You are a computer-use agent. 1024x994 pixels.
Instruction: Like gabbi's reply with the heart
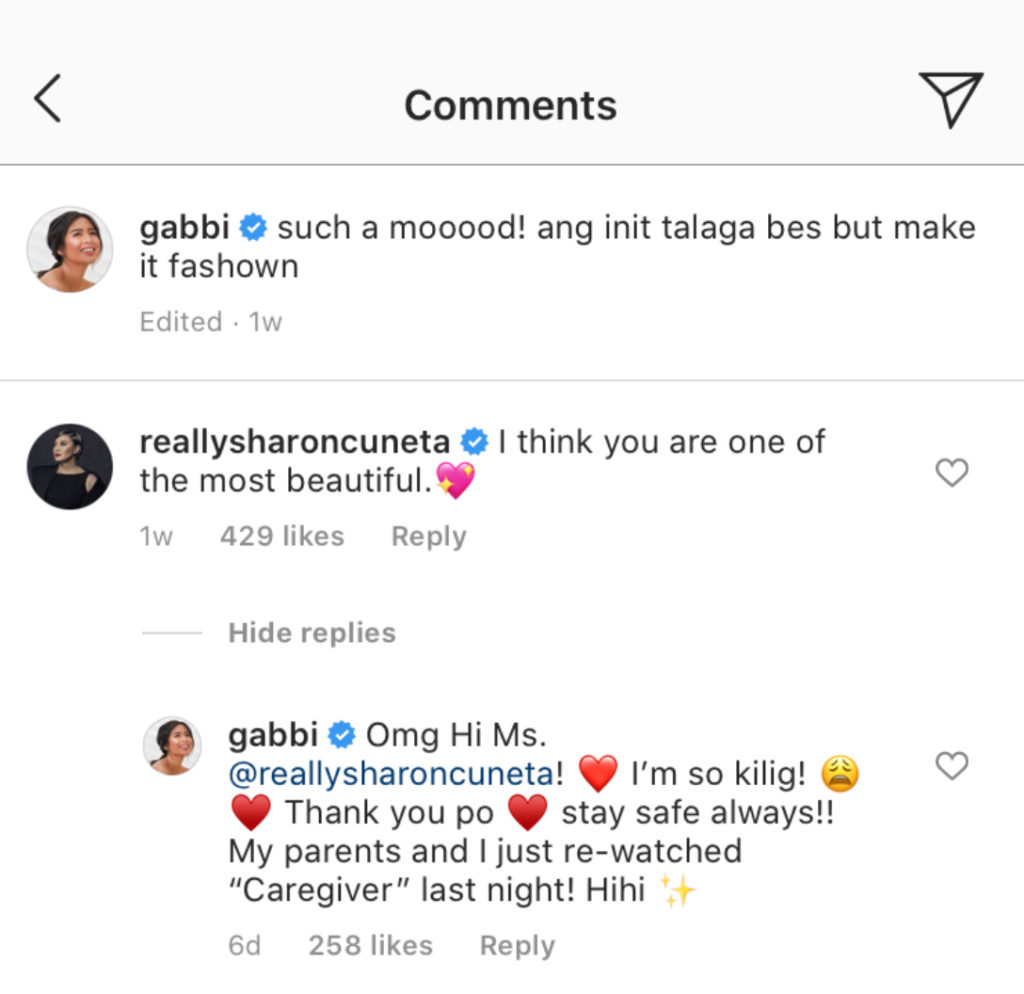click(951, 766)
